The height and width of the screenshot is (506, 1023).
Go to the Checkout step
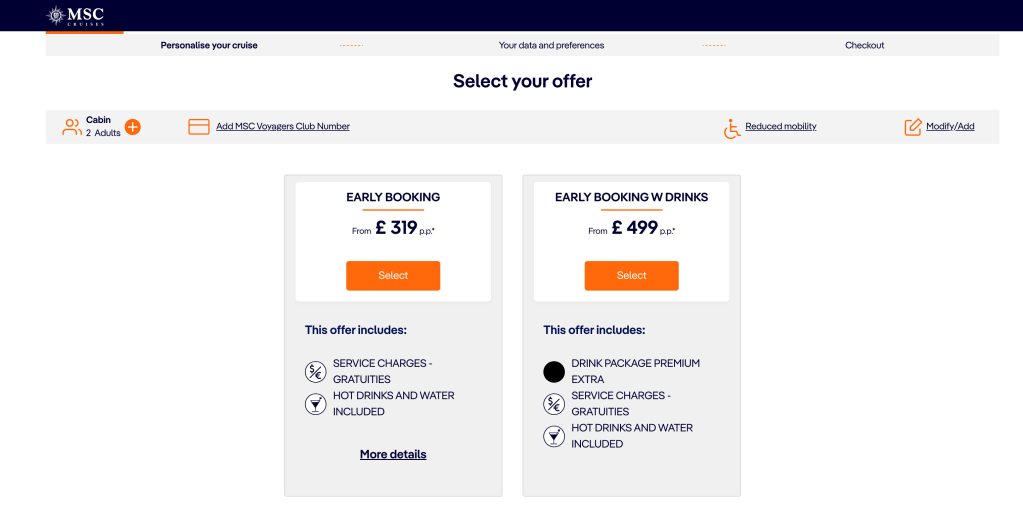[x=864, y=45]
